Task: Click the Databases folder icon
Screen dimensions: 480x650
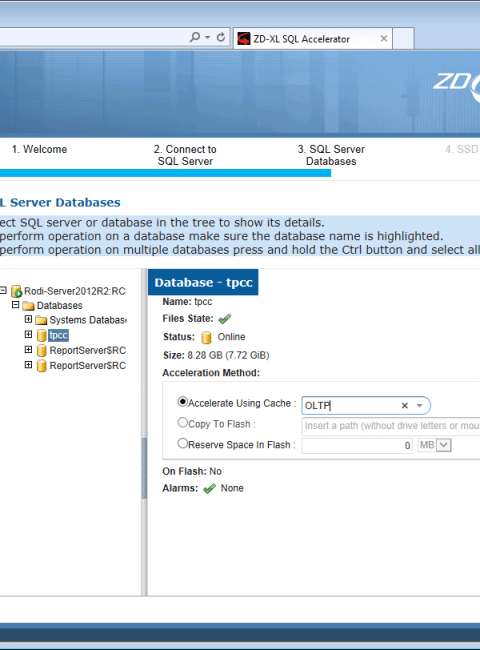Action: [x=28, y=306]
